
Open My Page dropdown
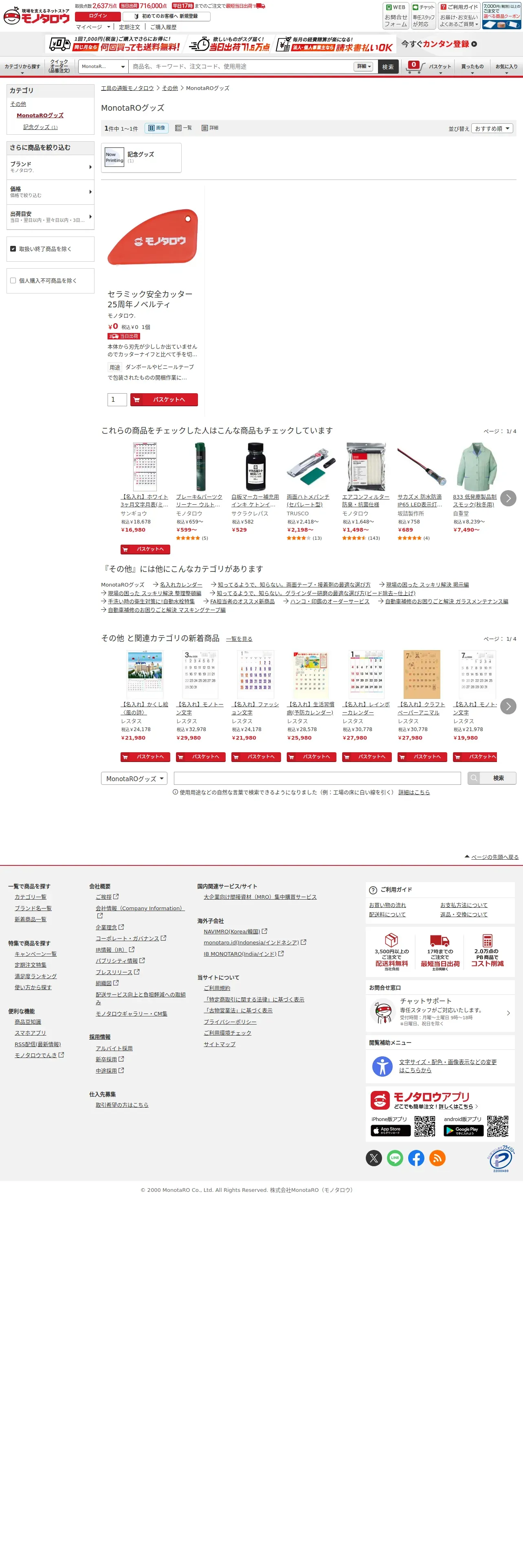[x=93, y=27]
